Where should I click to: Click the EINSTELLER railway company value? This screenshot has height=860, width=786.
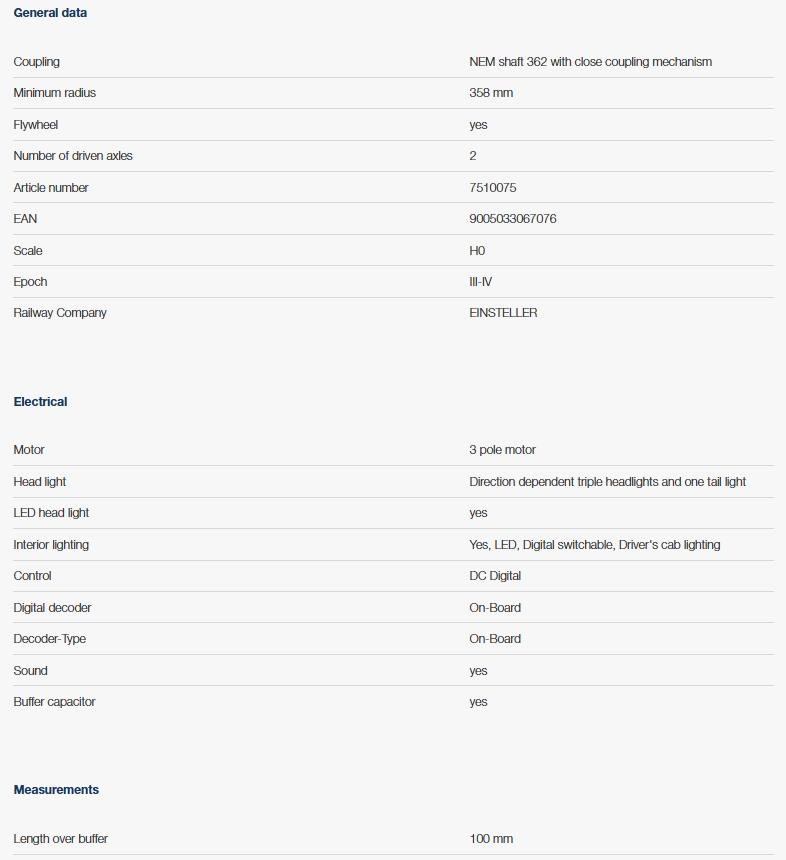click(503, 313)
